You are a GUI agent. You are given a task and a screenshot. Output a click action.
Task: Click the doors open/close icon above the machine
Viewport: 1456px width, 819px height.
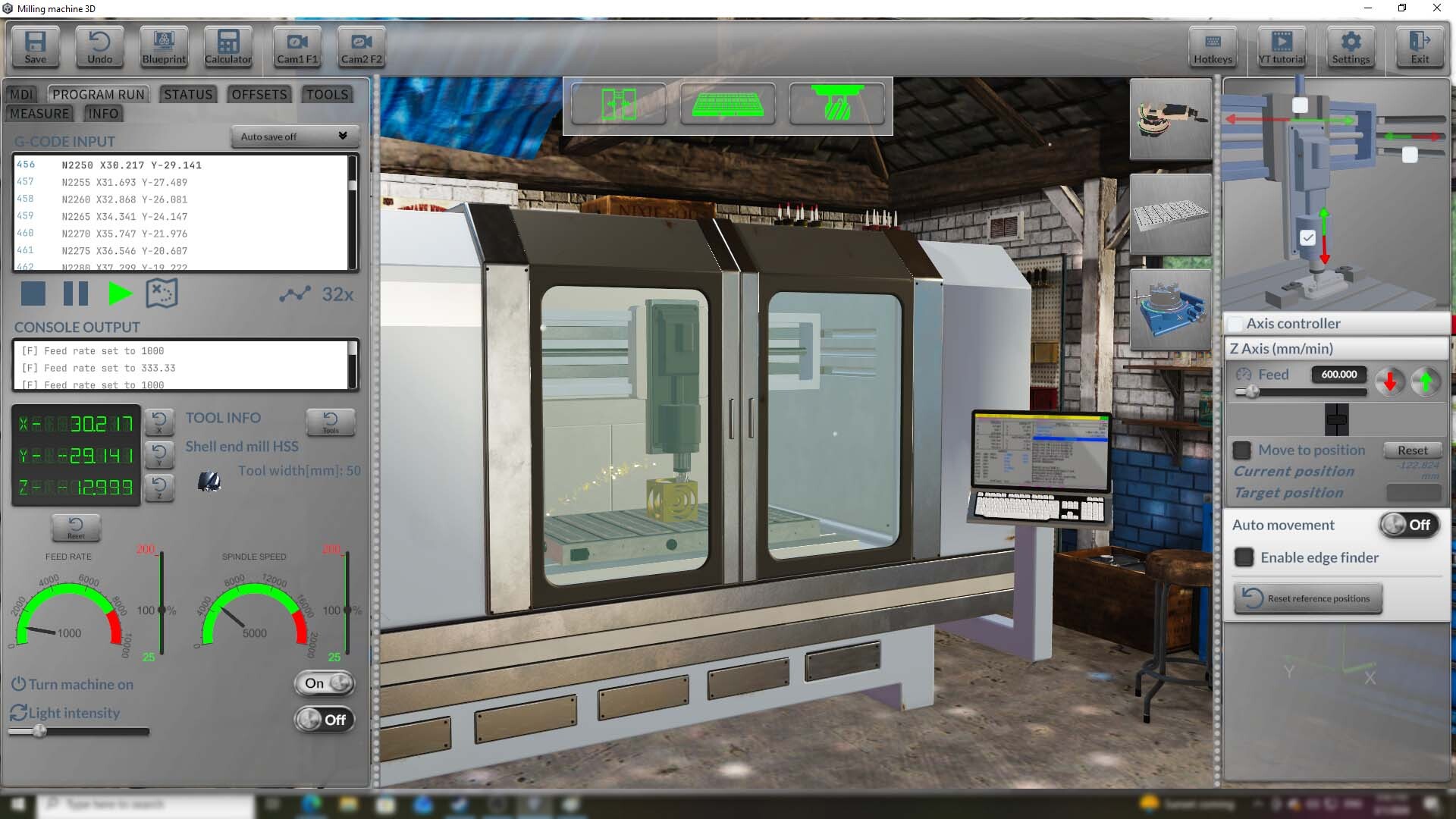point(618,105)
